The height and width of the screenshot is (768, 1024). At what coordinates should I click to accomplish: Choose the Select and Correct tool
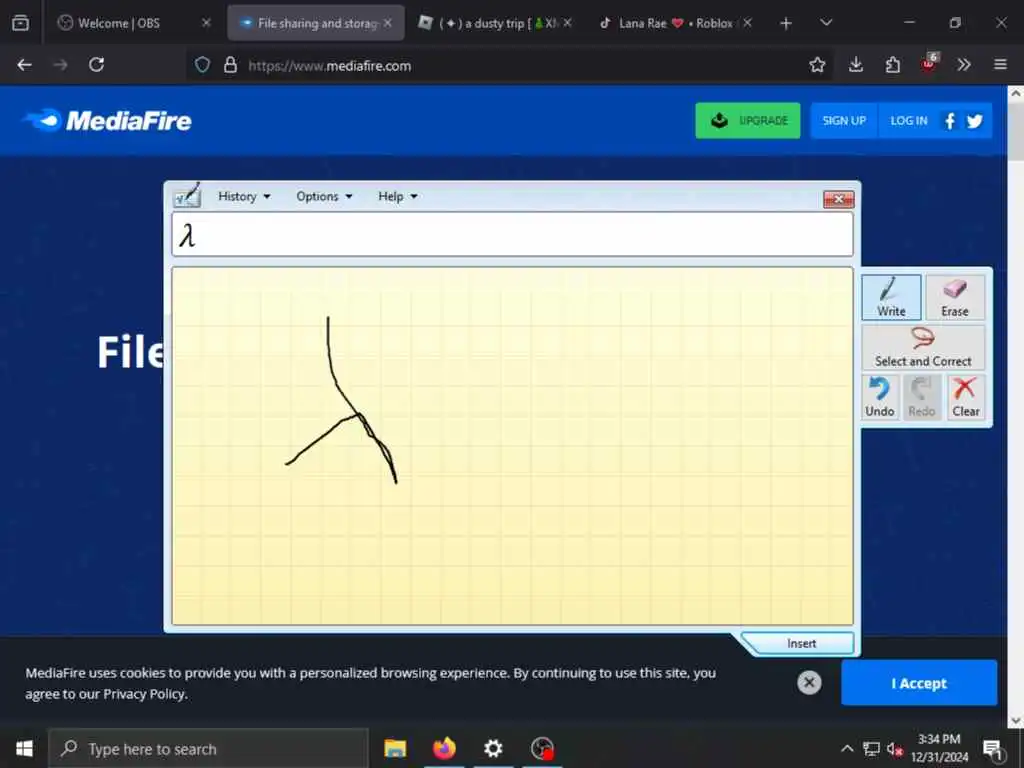[x=923, y=347]
